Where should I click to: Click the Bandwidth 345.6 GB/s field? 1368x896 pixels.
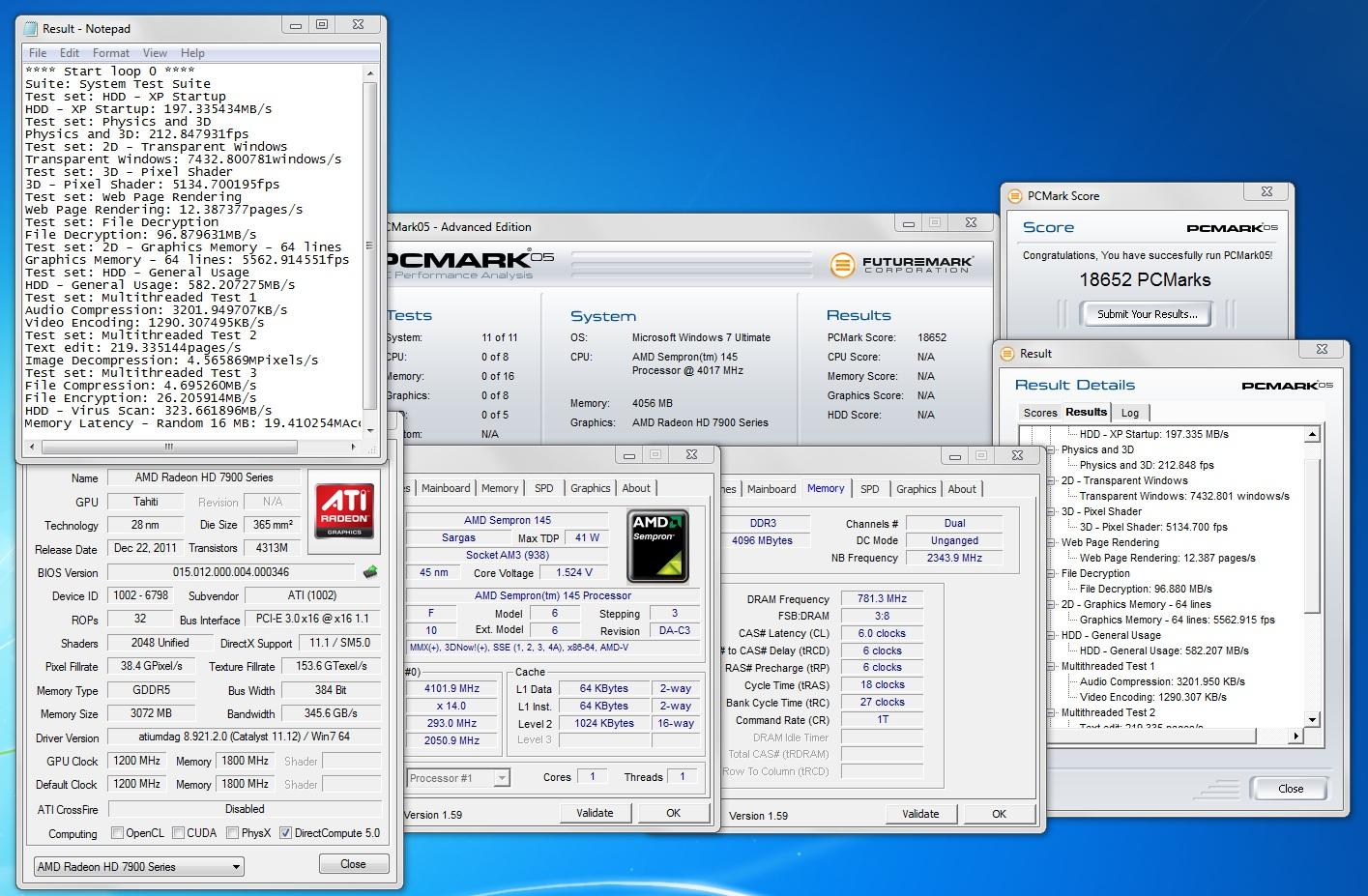point(331,713)
